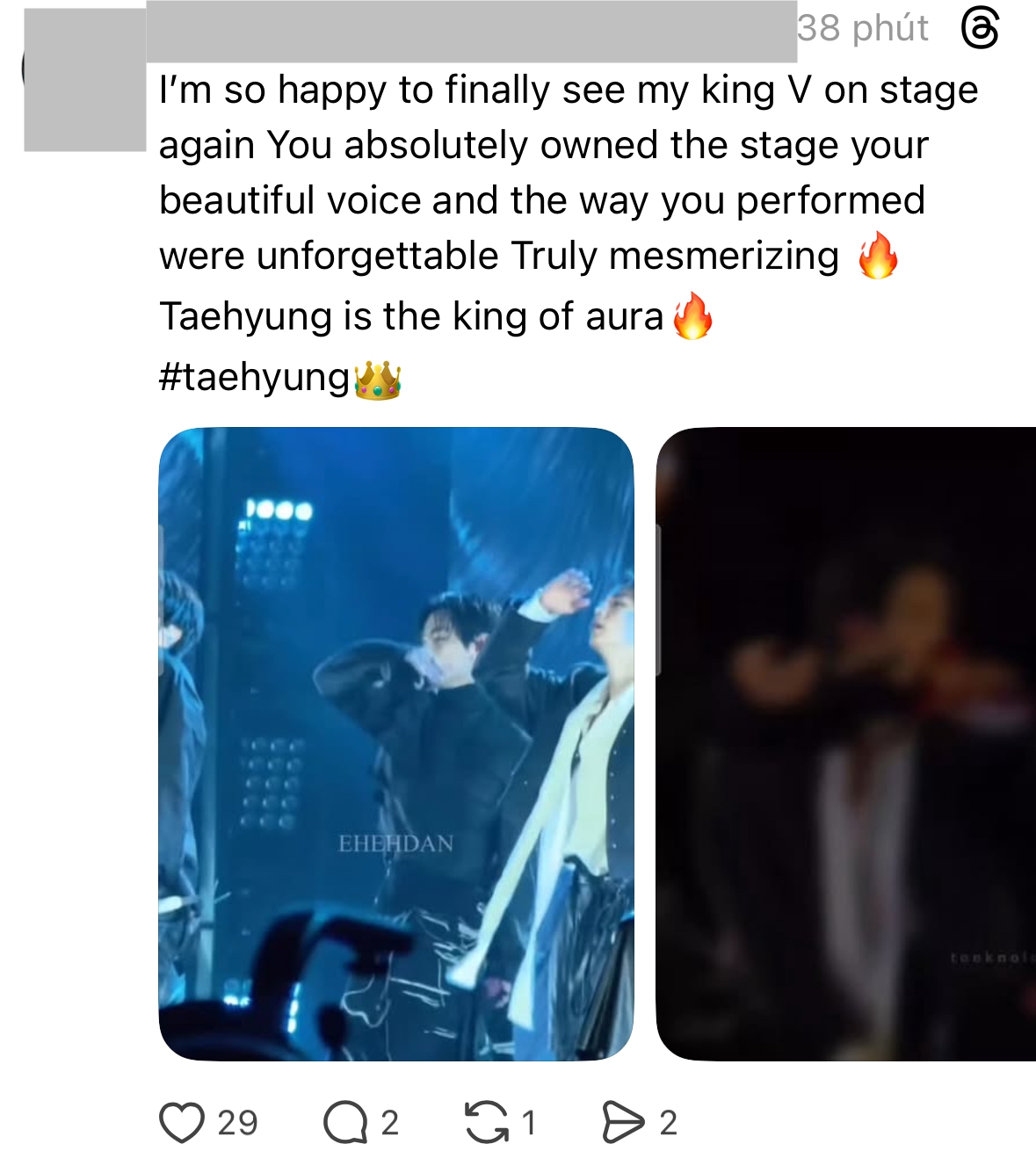This screenshot has width=1036, height=1151.
Task: Open the comment bubble icon
Action: [x=346, y=1120]
